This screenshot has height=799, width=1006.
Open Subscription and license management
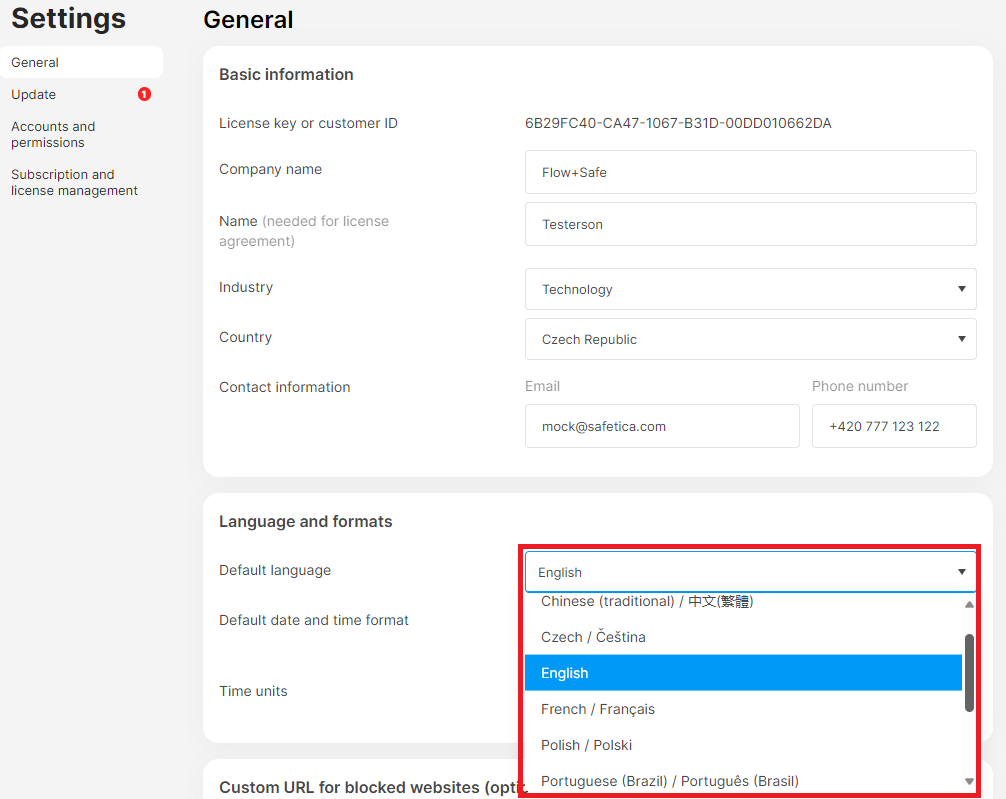pyautogui.click(x=74, y=182)
